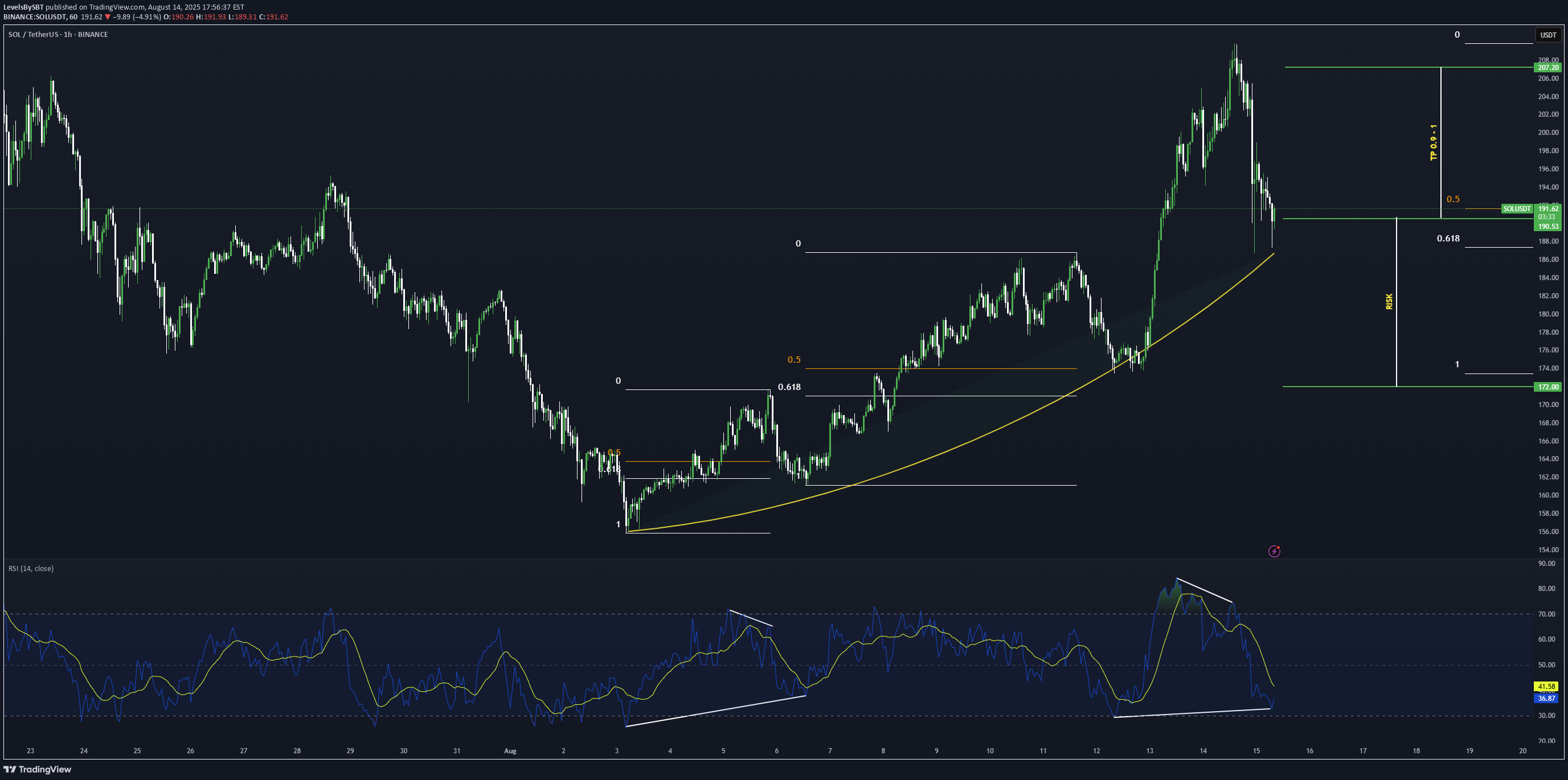Click the orange 0.5 fib label near SOLUSDT tag

1453,199
